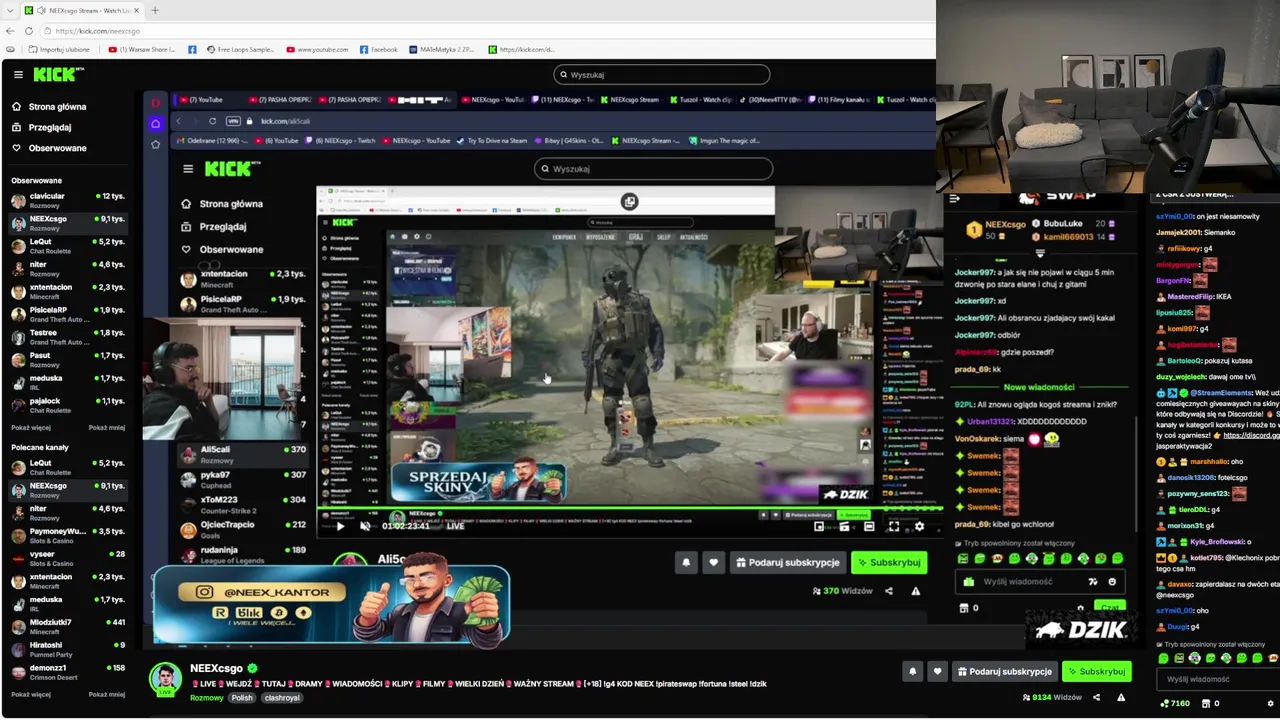Screen dimensions: 1280x720
Task: Toggle theater mode on nested player
Action: point(869,526)
